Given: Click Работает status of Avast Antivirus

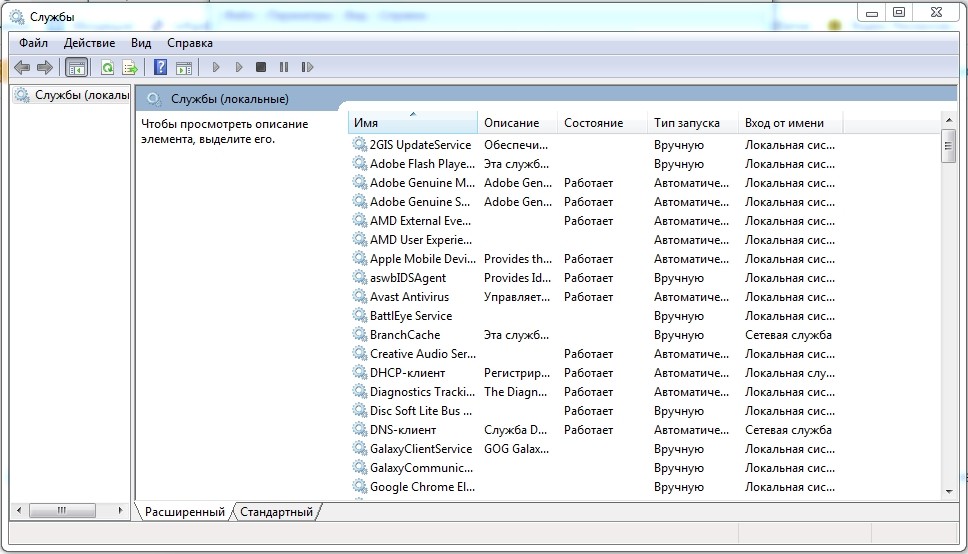Looking at the screenshot, I should pyautogui.click(x=588, y=296).
